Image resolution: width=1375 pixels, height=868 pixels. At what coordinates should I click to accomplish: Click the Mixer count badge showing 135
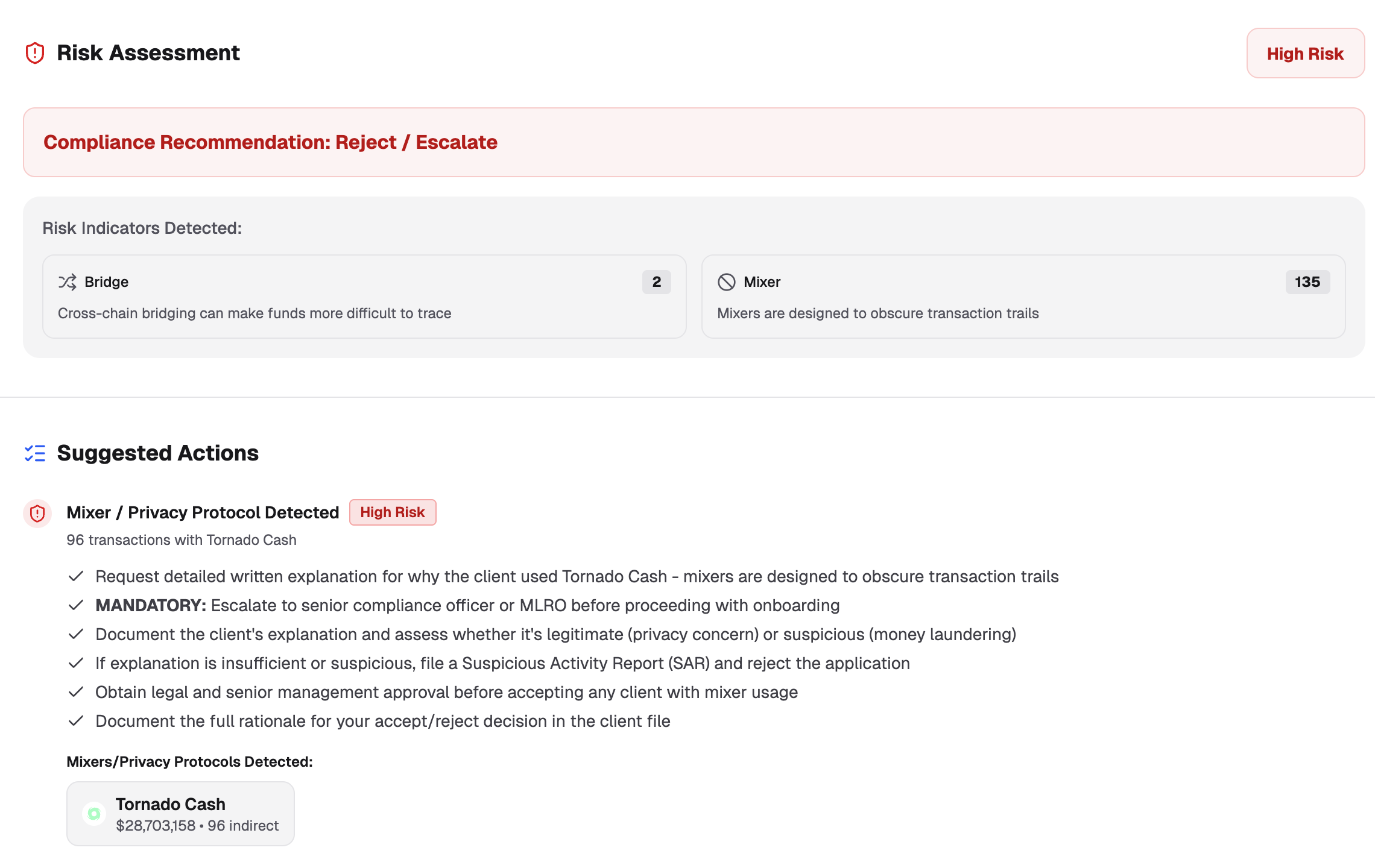coord(1307,282)
